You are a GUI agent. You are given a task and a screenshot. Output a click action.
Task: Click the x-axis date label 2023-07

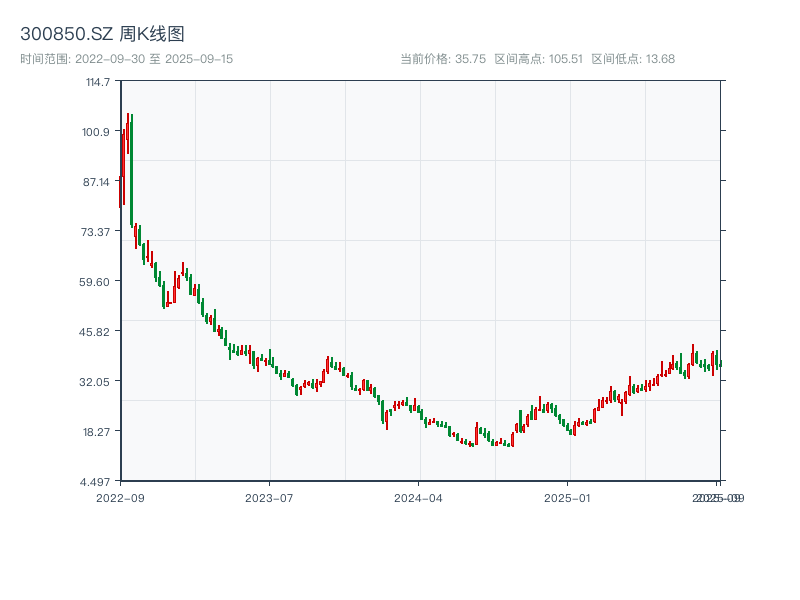click(x=269, y=498)
